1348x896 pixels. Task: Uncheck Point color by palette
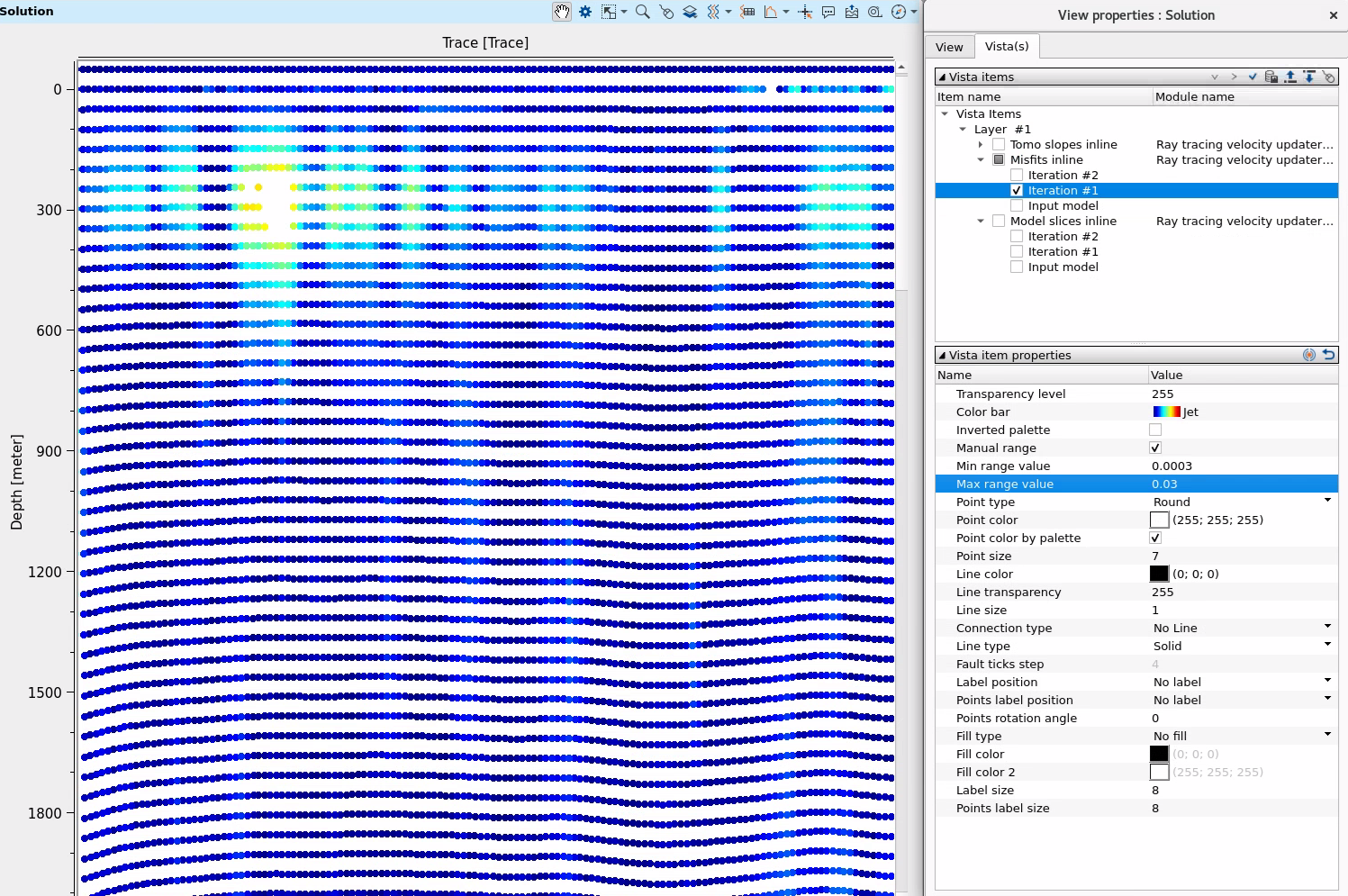[1155, 538]
